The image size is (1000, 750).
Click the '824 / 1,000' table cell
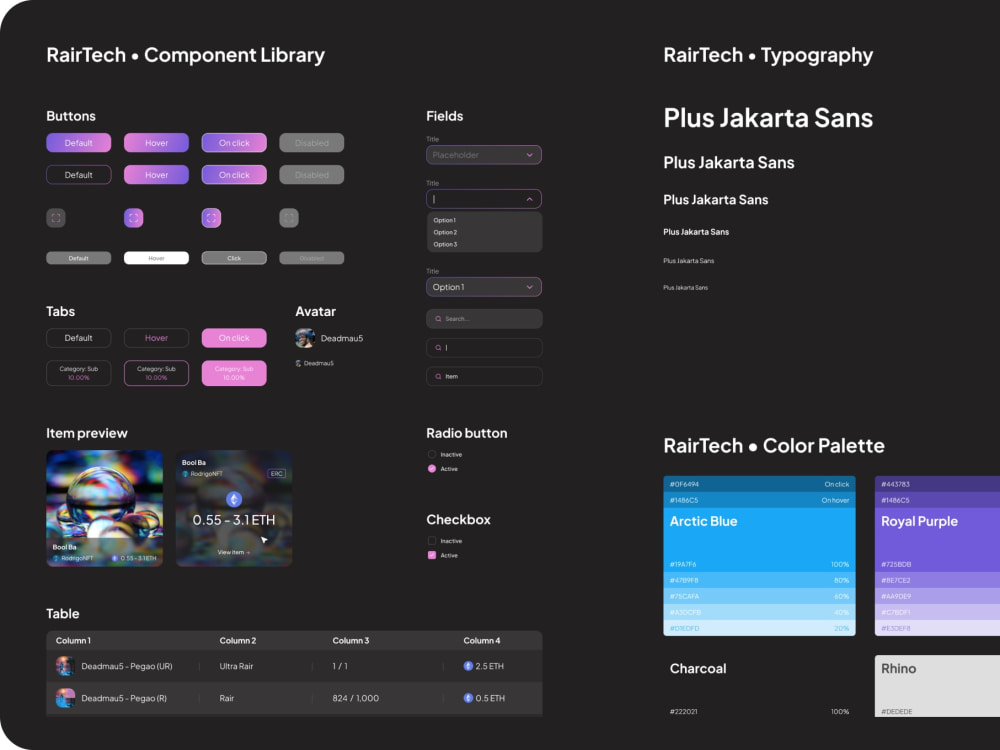pyautogui.click(x=355, y=698)
